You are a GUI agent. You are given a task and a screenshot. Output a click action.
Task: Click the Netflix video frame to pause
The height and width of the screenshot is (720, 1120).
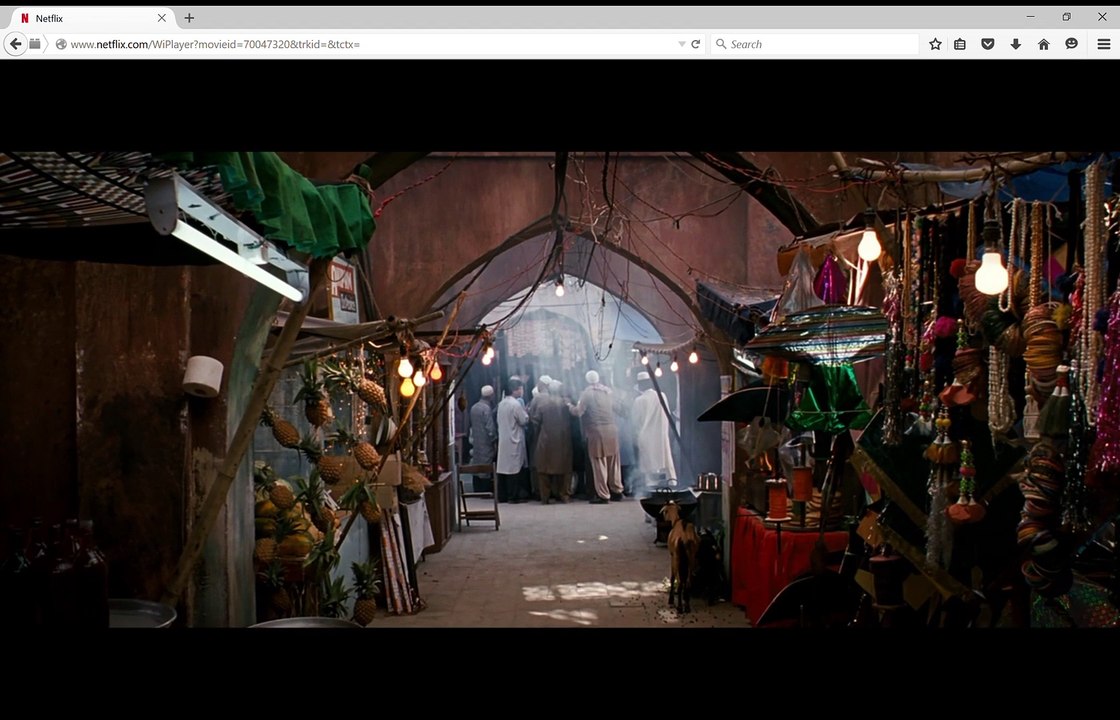coord(560,389)
